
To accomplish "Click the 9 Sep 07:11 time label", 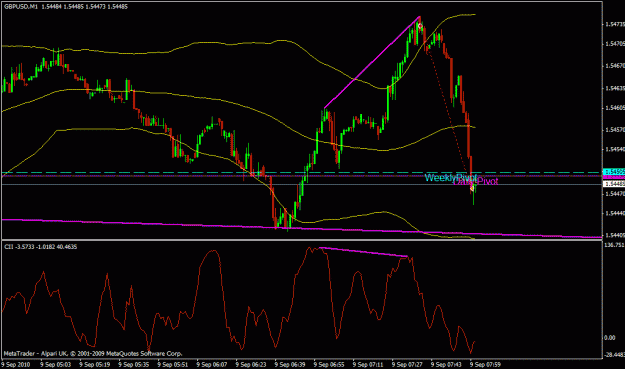I will tap(368, 365).
